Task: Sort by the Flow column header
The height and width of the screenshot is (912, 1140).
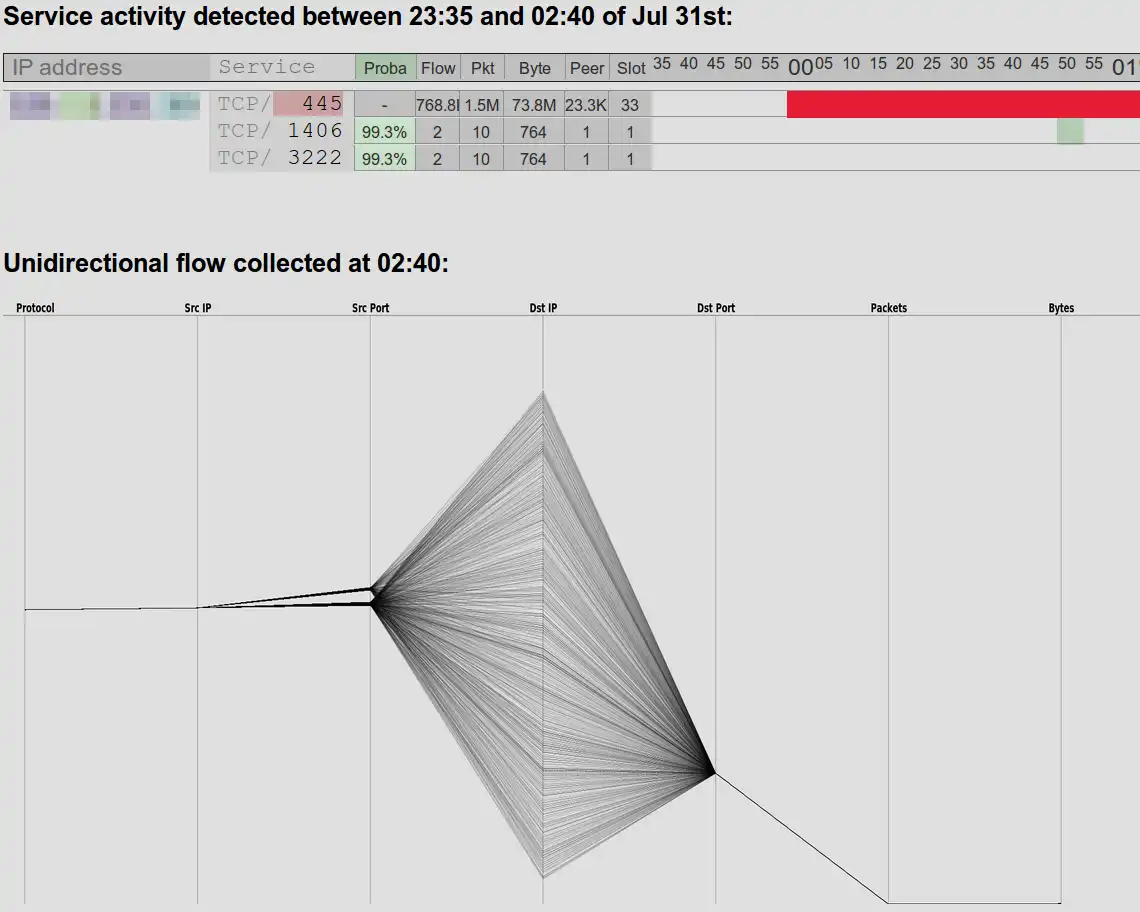Action: tap(438, 68)
